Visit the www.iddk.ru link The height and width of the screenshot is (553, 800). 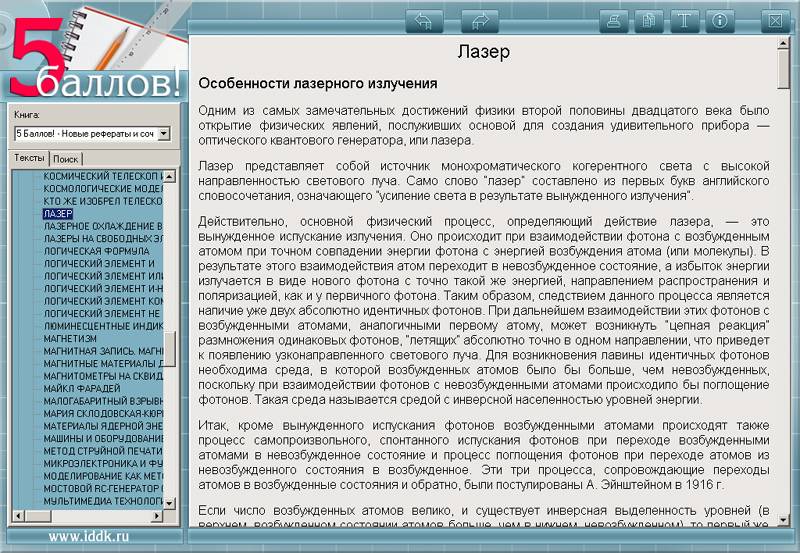88,536
